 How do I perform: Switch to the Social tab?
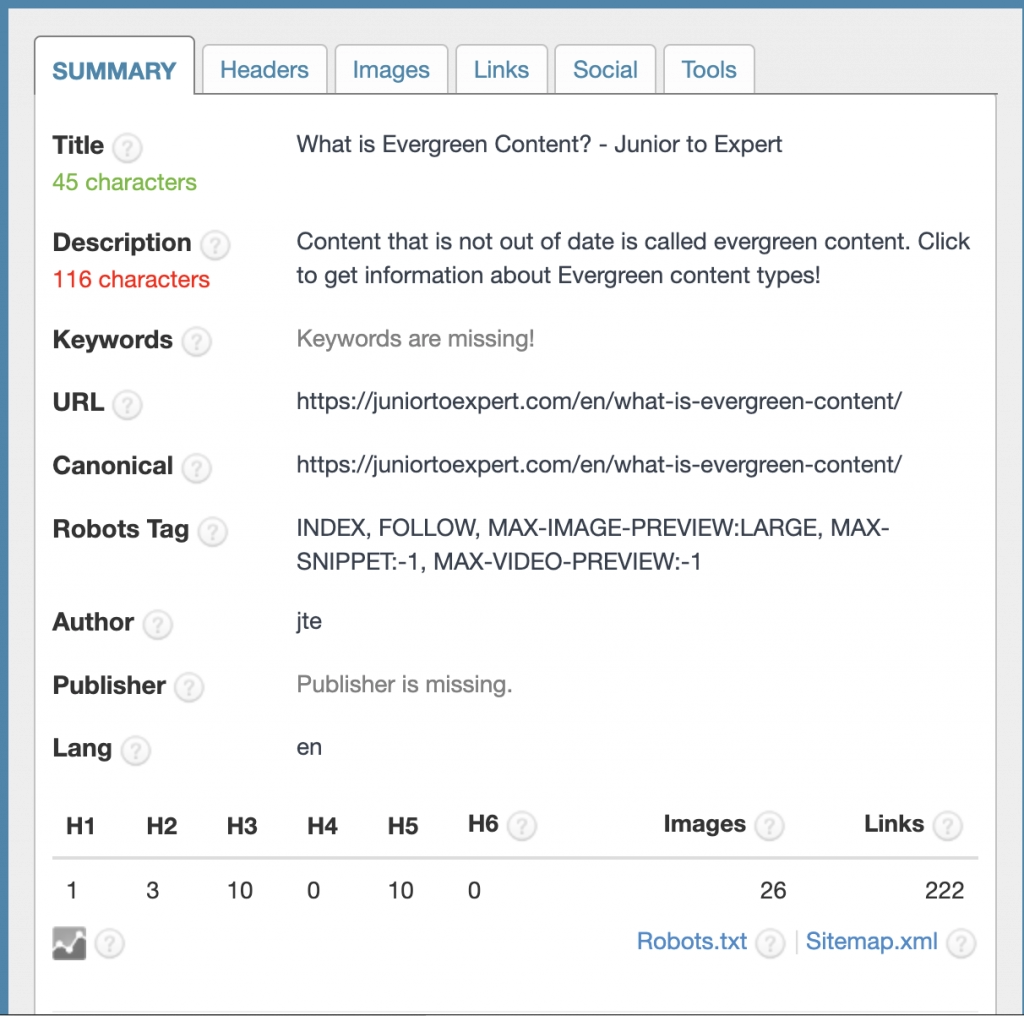click(605, 69)
